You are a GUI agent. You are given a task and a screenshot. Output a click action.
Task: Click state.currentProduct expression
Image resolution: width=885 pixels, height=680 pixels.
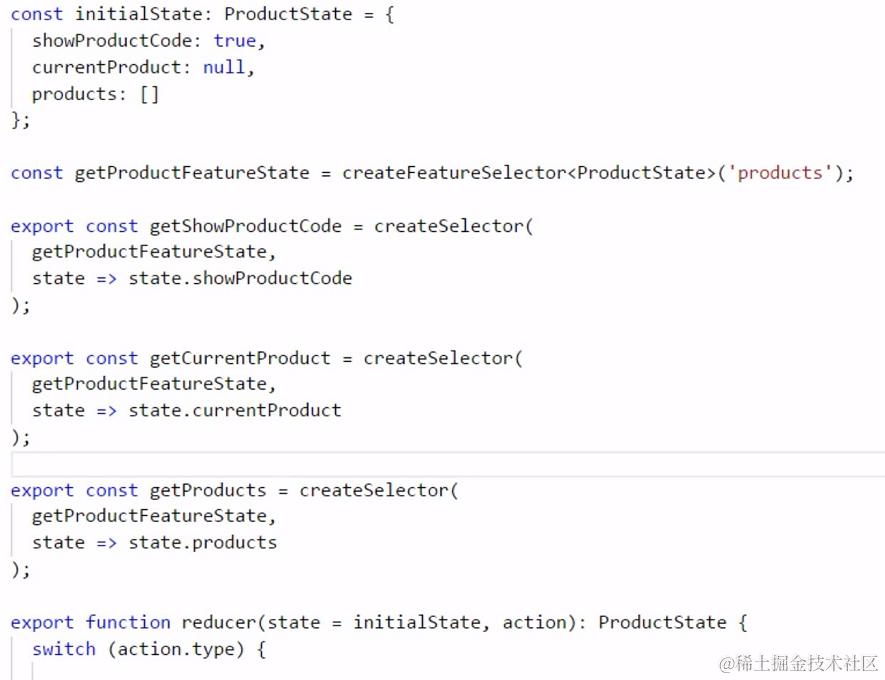pyautogui.click(x=235, y=411)
